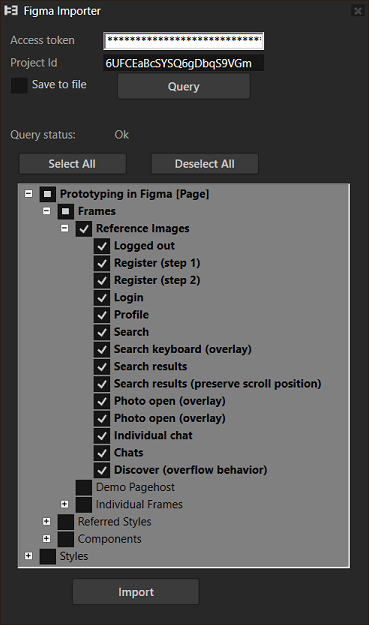Select the Reference Images label

tap(143, 229)
